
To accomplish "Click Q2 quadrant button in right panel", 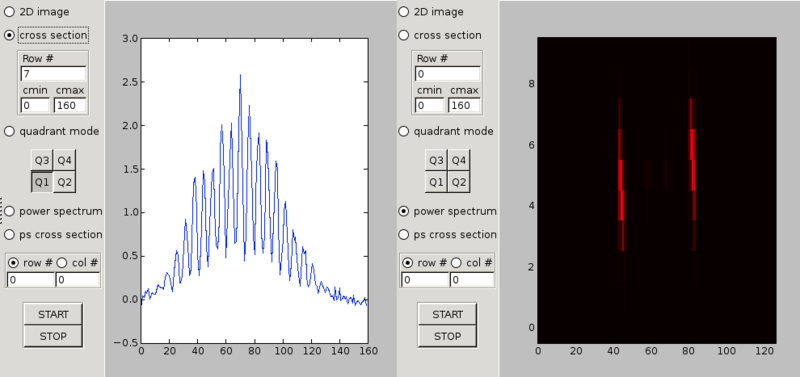I will click(459, 182).
